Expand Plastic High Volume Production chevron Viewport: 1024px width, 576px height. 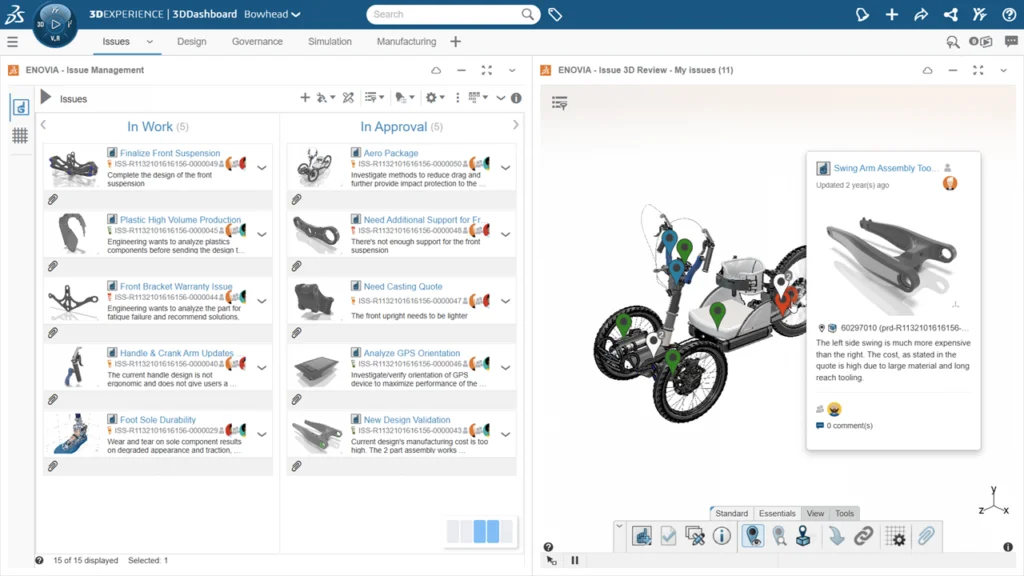pyautogui.click(x=262, y=234)
